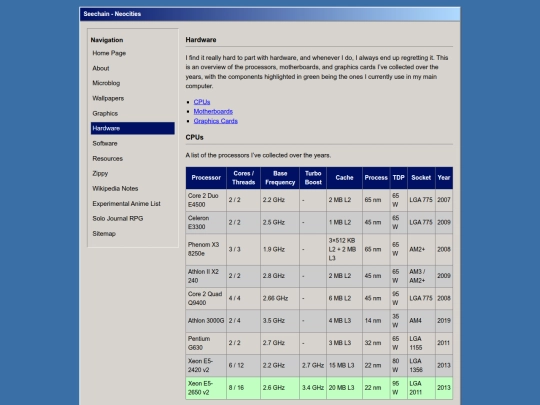Click the 2007 year cell
The image size is (540, 405).
click(x=444, y=200)
